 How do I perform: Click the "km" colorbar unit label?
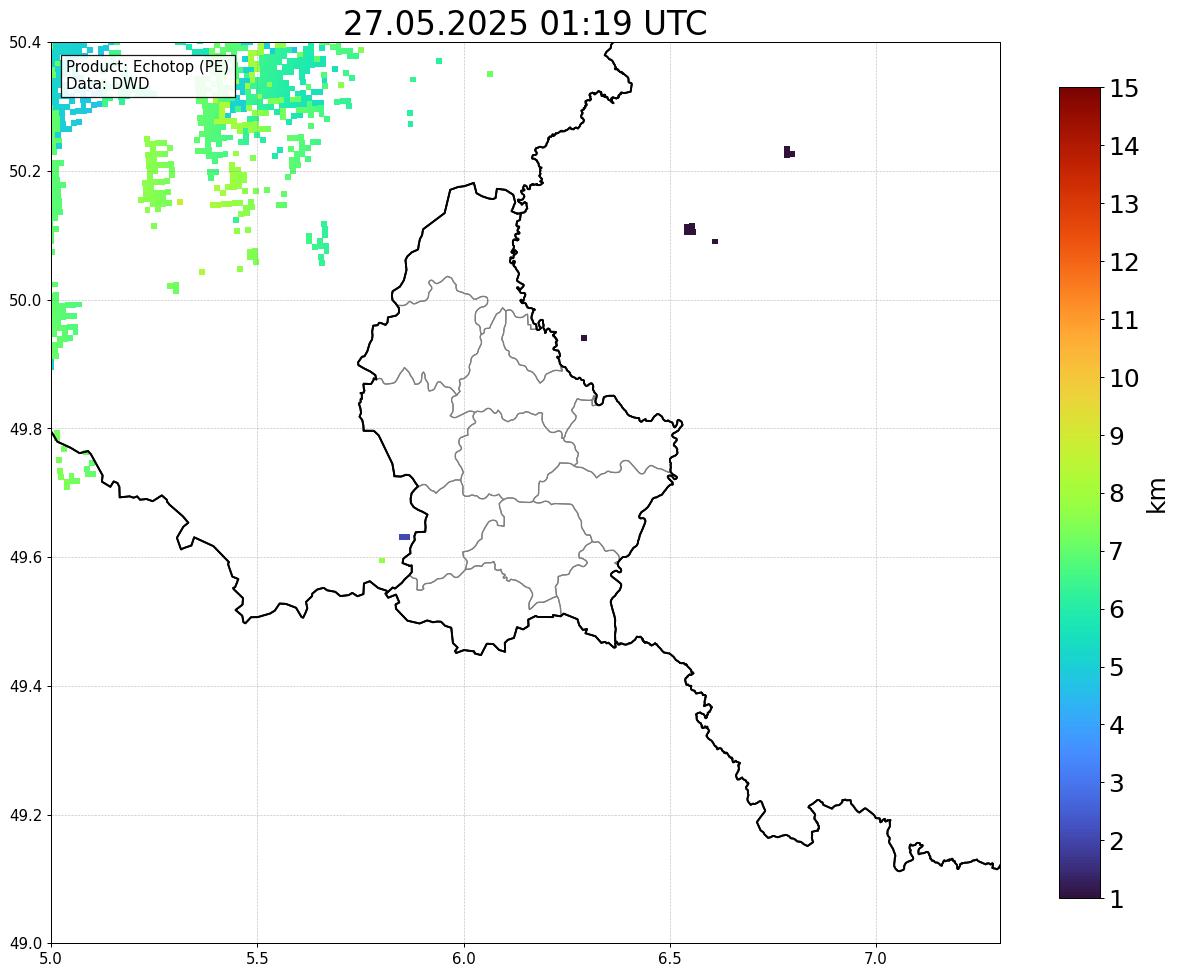[1157, 496]
